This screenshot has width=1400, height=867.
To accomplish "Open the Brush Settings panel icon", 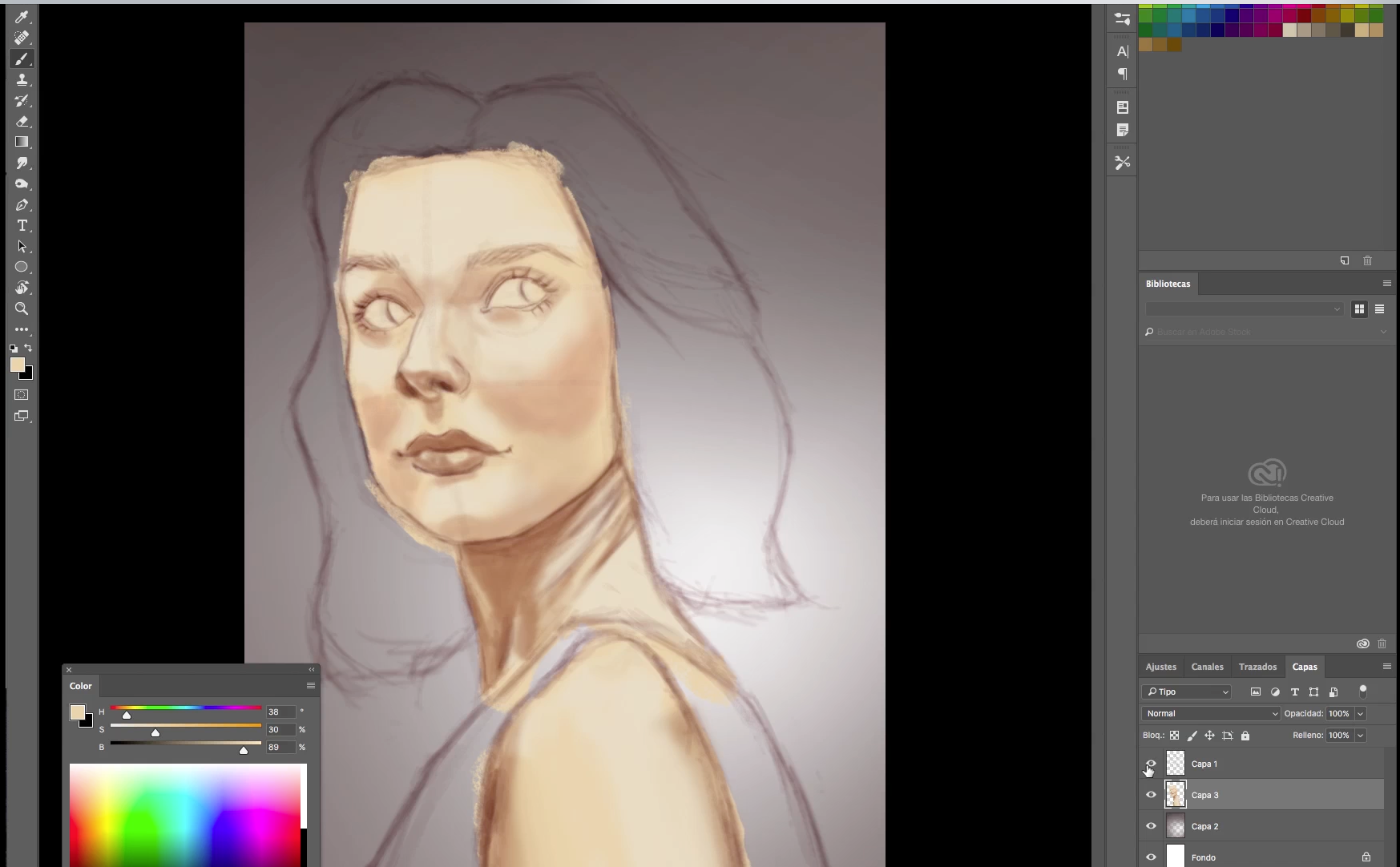I will pyautogui.click(x=1122, y=18).
